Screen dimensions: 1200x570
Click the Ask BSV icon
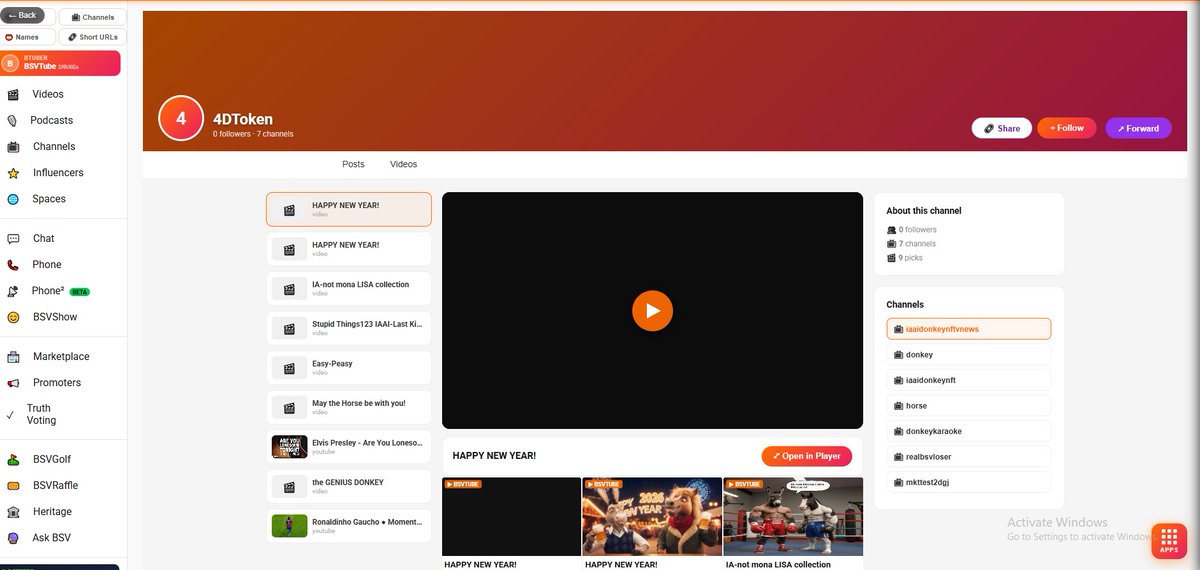click(x=13, y=538)
